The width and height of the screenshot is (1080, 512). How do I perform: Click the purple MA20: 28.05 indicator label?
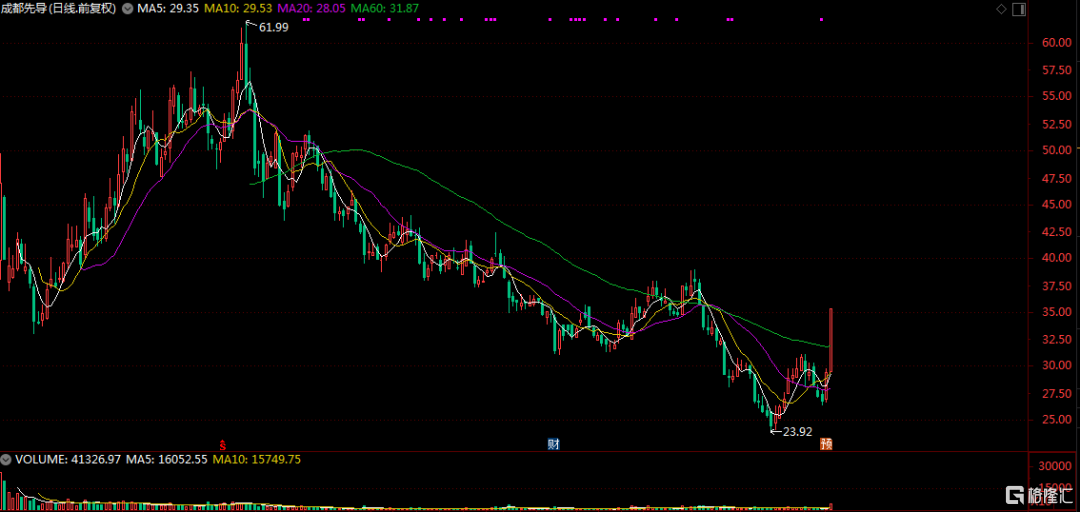pyautogui.click(x=313, y=9)
